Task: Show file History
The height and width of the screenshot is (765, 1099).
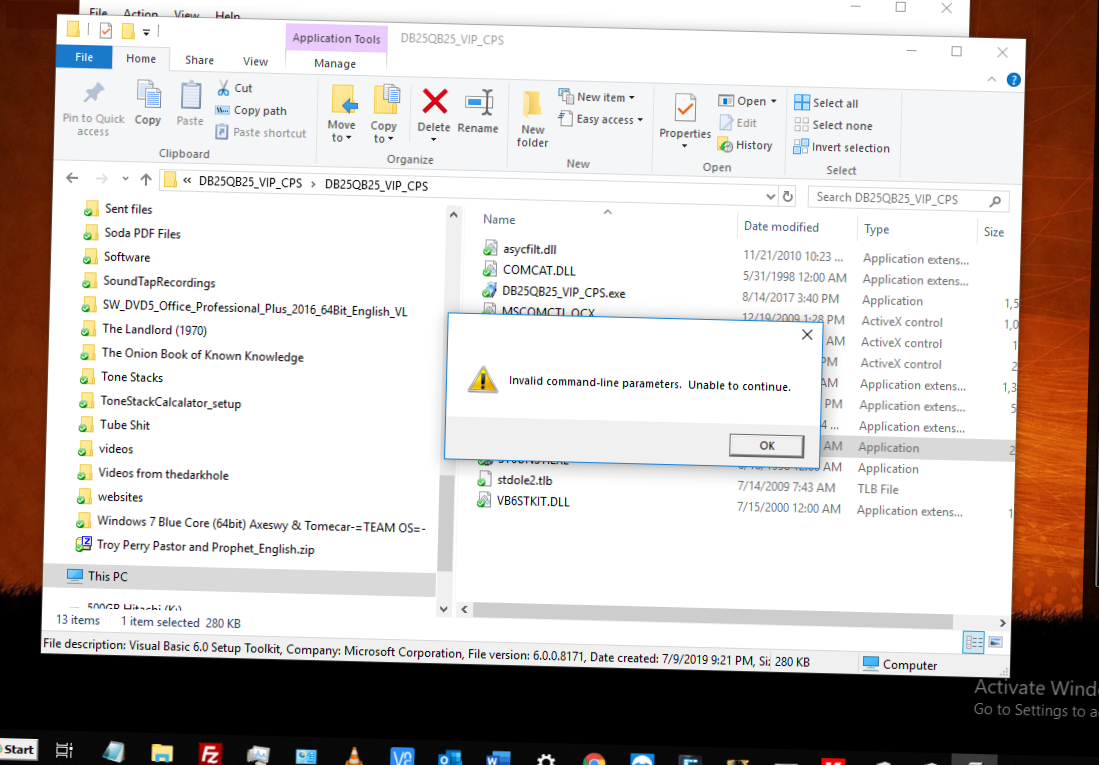Action: [745, 145]
